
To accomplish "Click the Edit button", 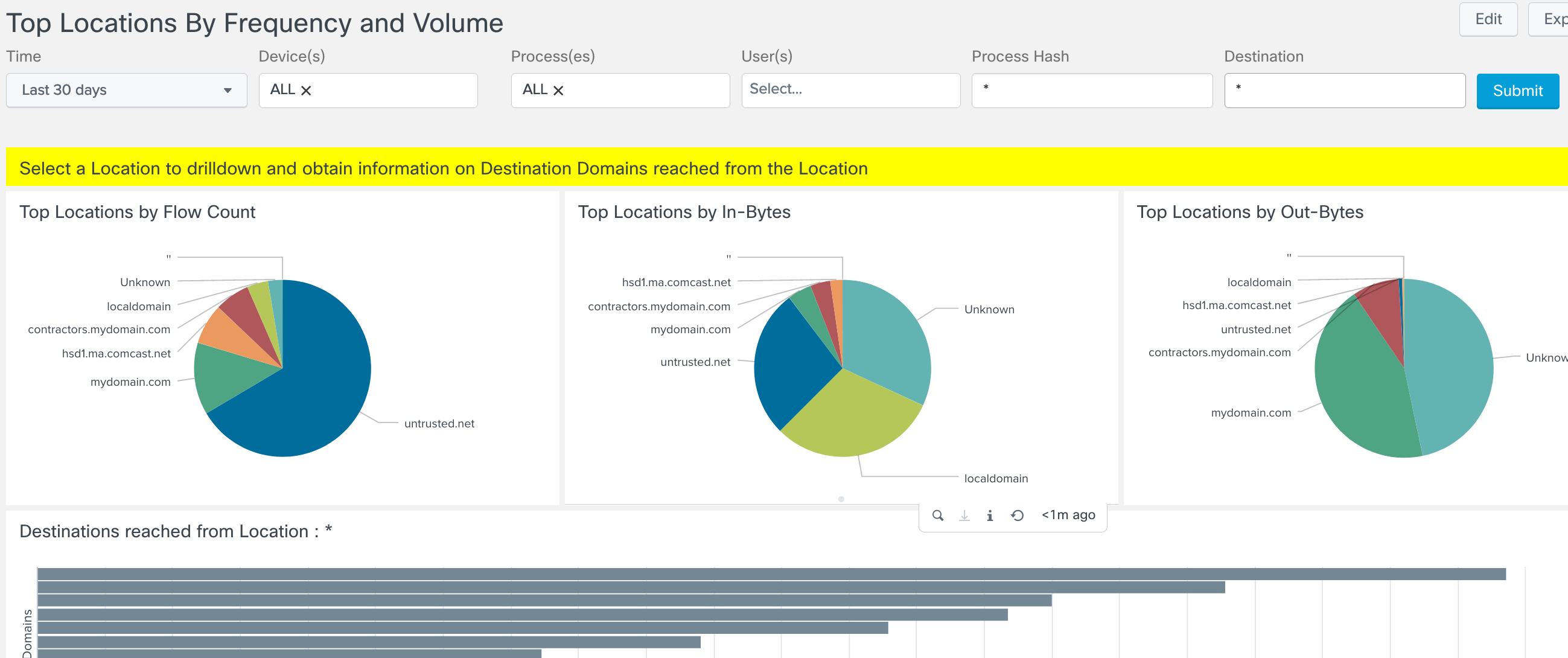I will 1488,19.
